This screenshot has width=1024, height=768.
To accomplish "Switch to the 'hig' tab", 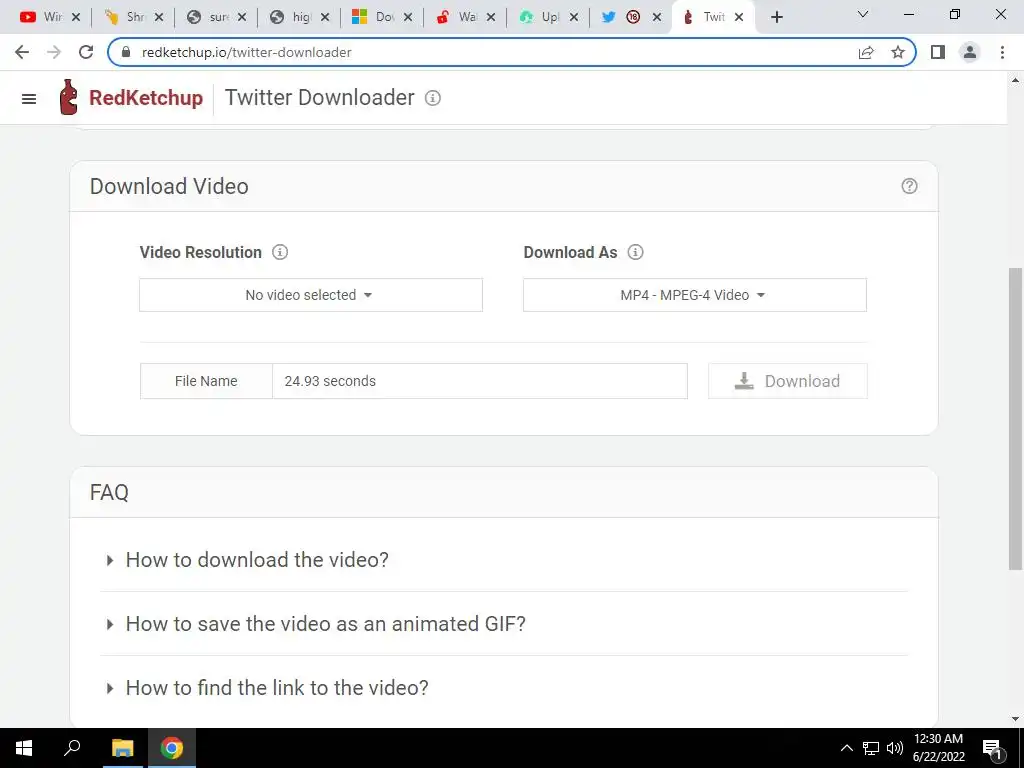I will coord(291,17).
